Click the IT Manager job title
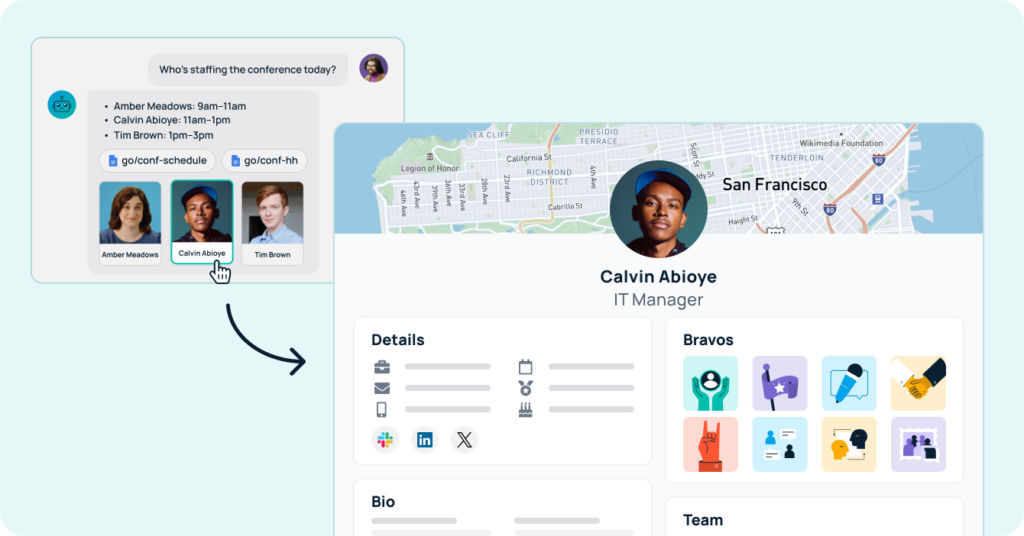Viewport: 1024px width, 536px height. click(658, 300)
